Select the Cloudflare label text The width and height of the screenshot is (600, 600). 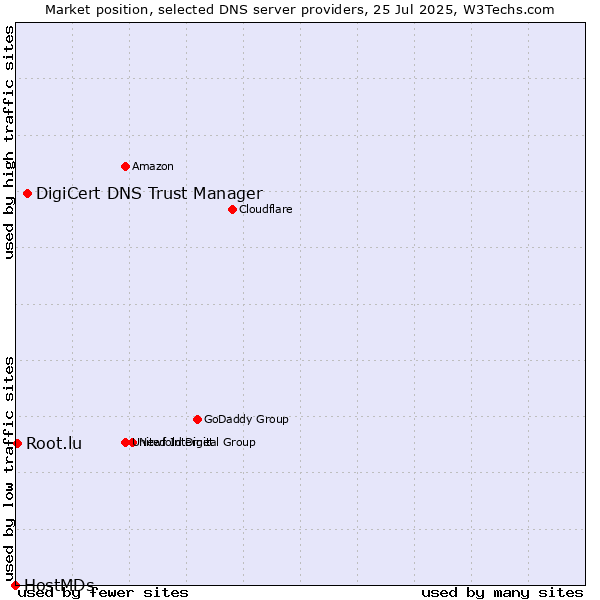coord(266,209)
